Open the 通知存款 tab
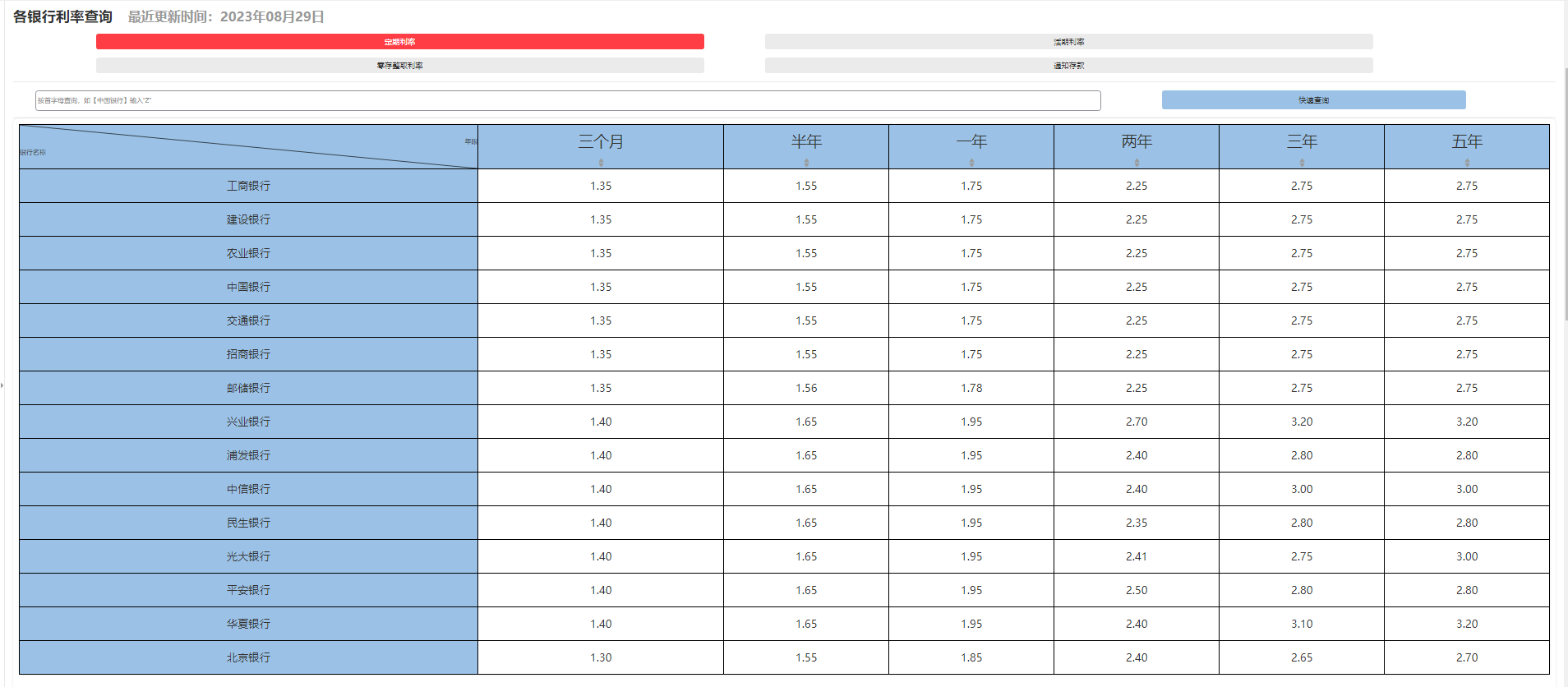 (1069, 66)
